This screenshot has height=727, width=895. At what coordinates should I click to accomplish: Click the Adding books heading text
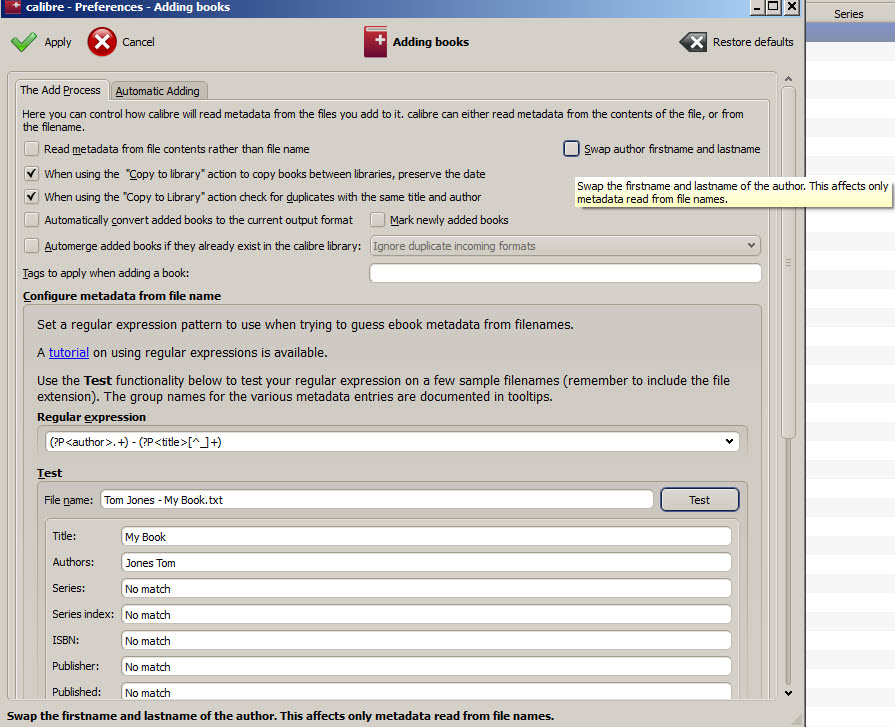coord(431,42)
